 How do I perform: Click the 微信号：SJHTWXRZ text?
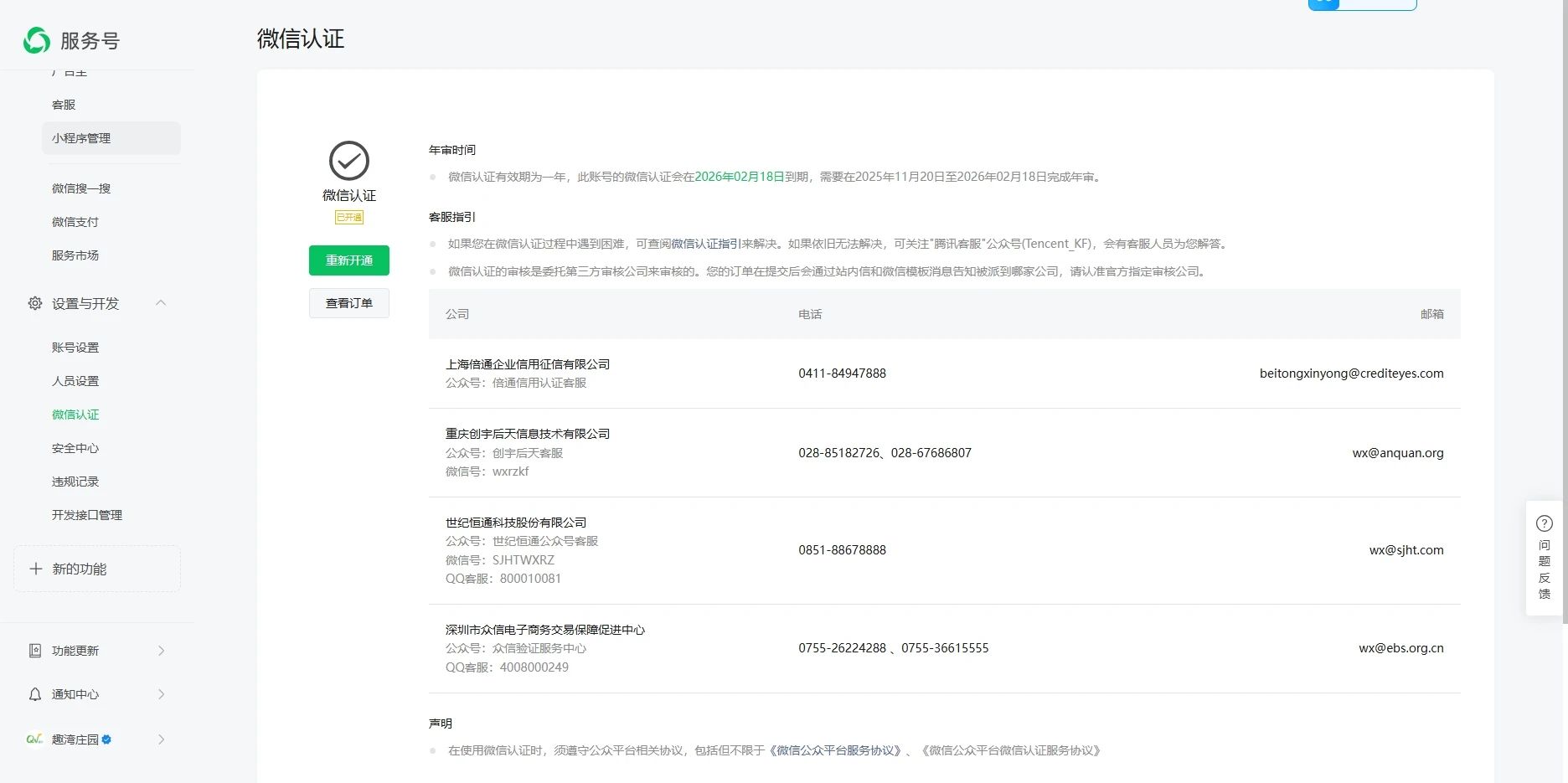[500, 560]
